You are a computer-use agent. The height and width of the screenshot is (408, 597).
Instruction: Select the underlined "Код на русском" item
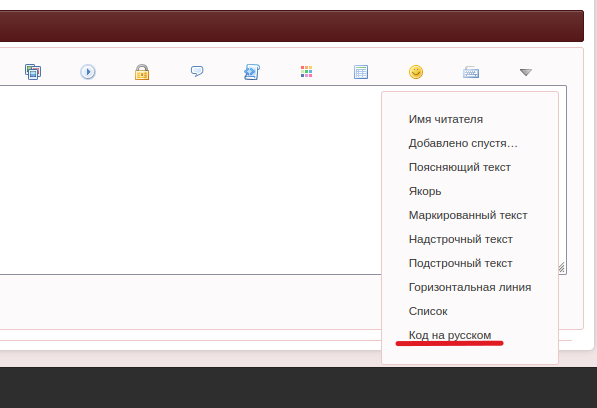pos(450,335)
